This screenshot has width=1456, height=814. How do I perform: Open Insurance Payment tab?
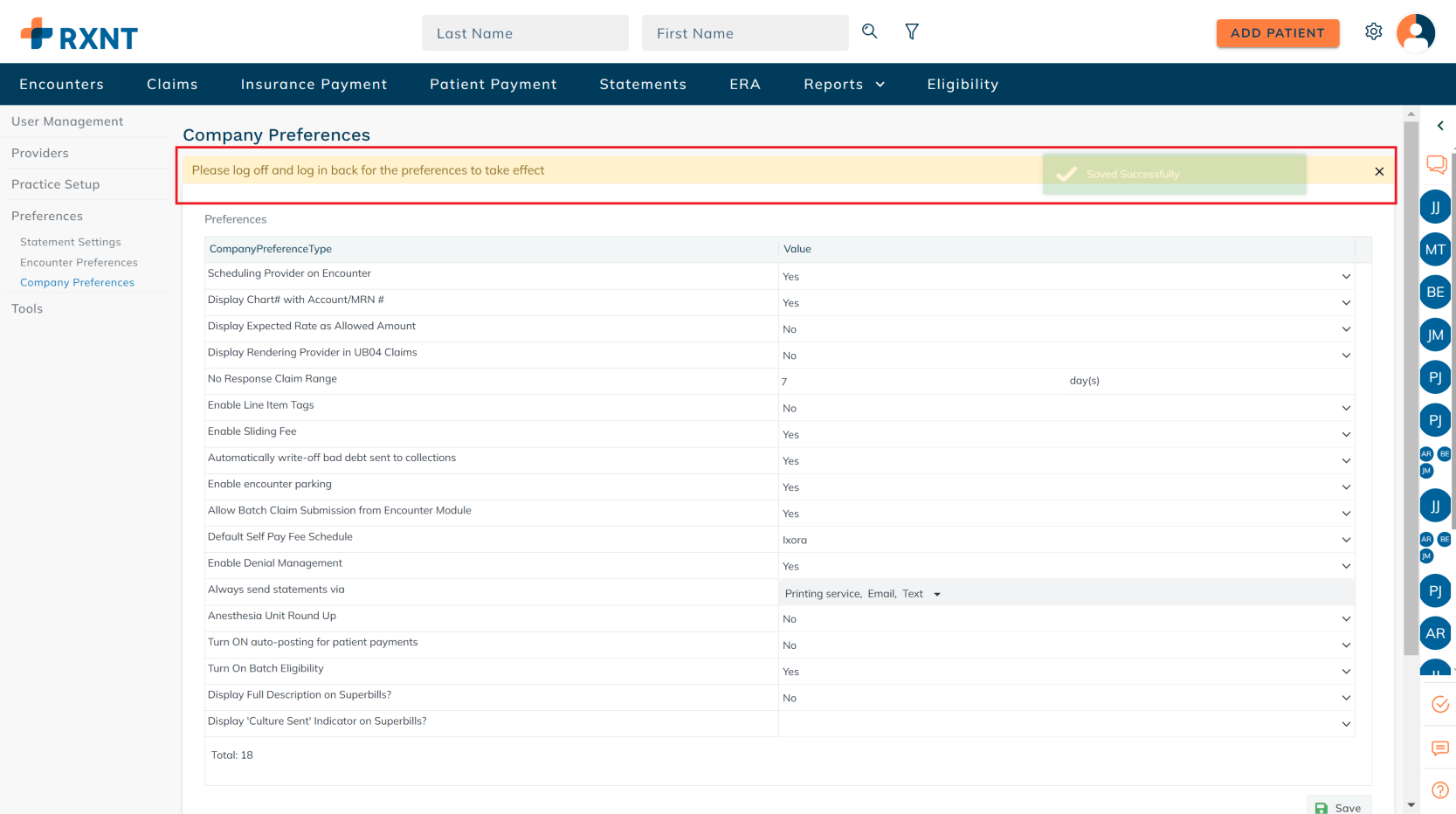314,84
